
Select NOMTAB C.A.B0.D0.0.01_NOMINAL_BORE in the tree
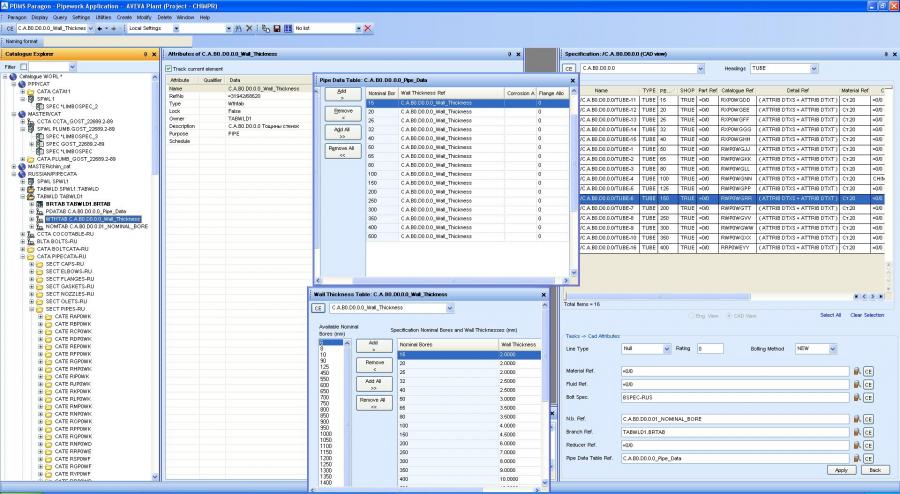coord(96,227)
